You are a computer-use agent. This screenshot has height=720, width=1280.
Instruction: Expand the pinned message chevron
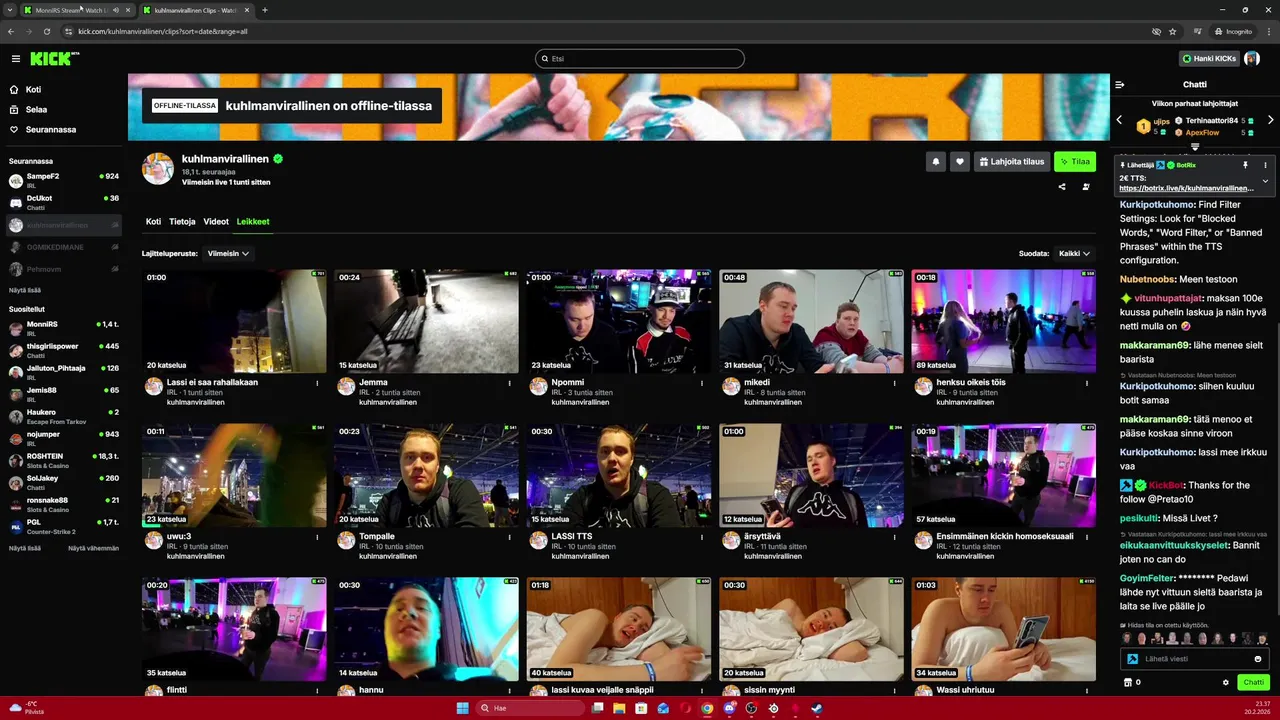click(x=1265, y=181)
